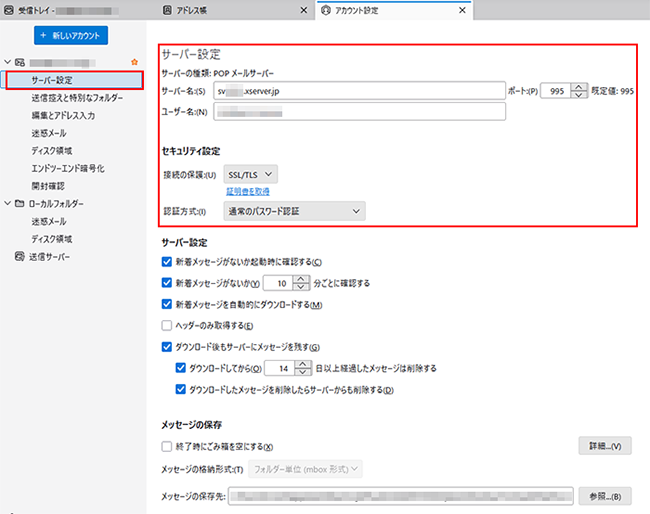Screen dimensions: 650x514
Task: Increase check interval minutes with up arrow
Action: click(301, 279)
